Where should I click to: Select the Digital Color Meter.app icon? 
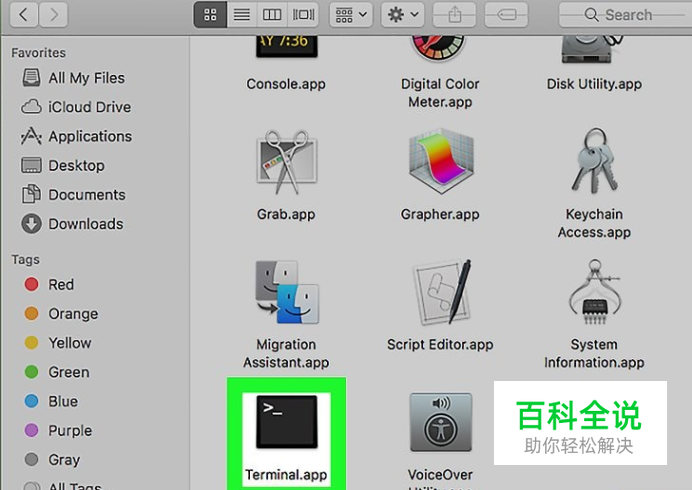click(x=438, y=48)
